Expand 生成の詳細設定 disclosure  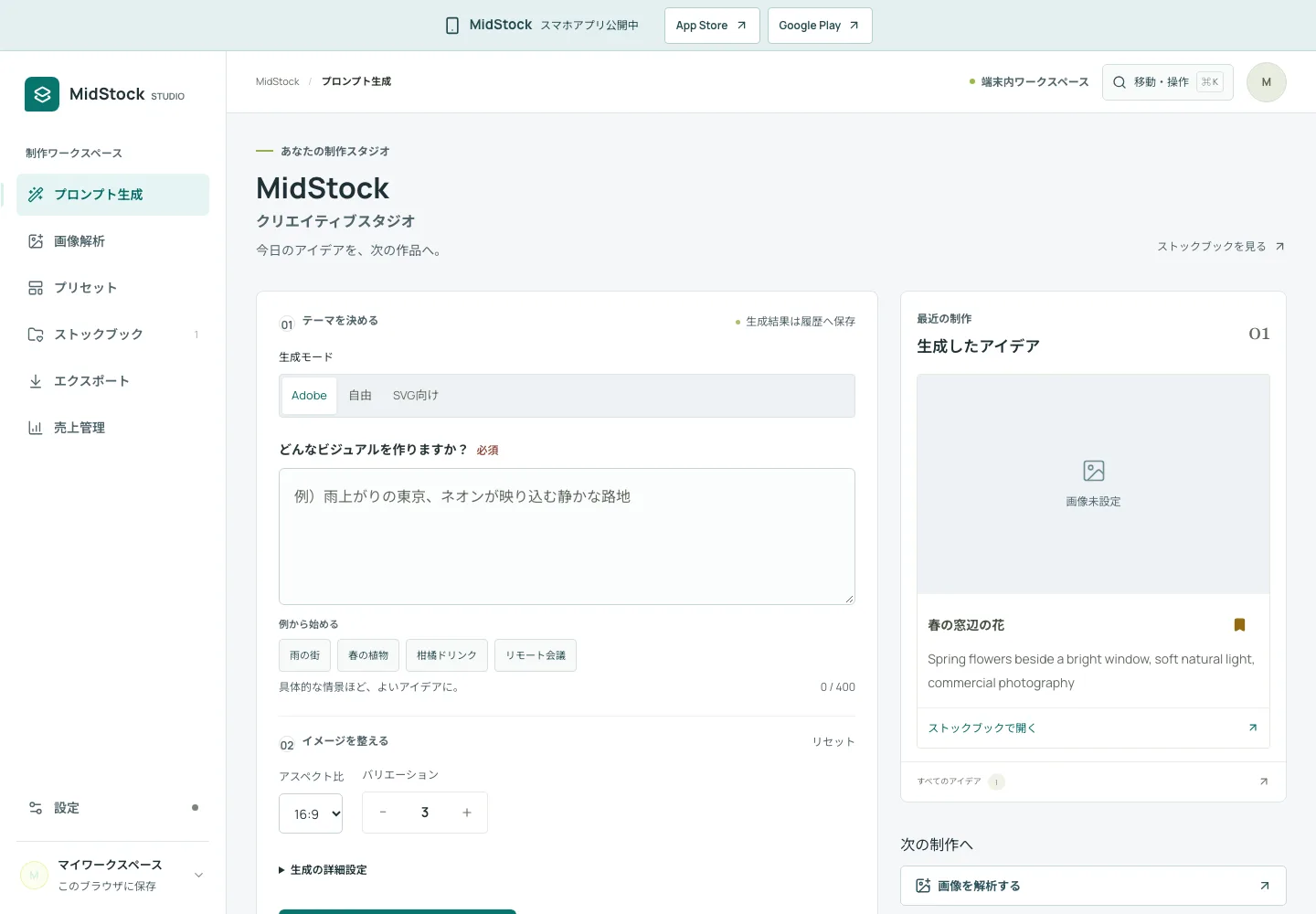tap(323, 870)
